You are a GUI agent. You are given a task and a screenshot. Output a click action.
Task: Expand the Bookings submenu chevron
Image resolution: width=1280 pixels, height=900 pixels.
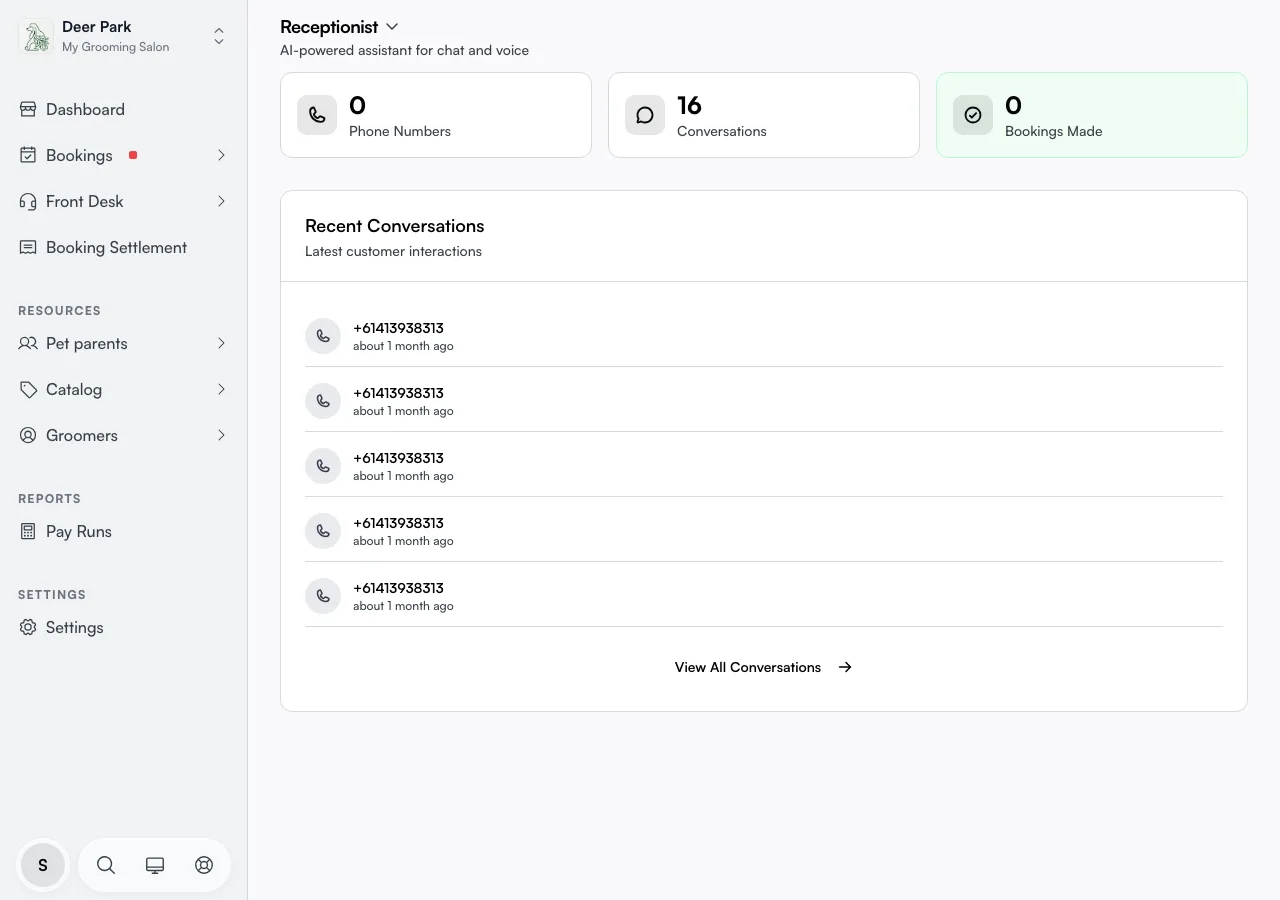[x=221, y=155]
